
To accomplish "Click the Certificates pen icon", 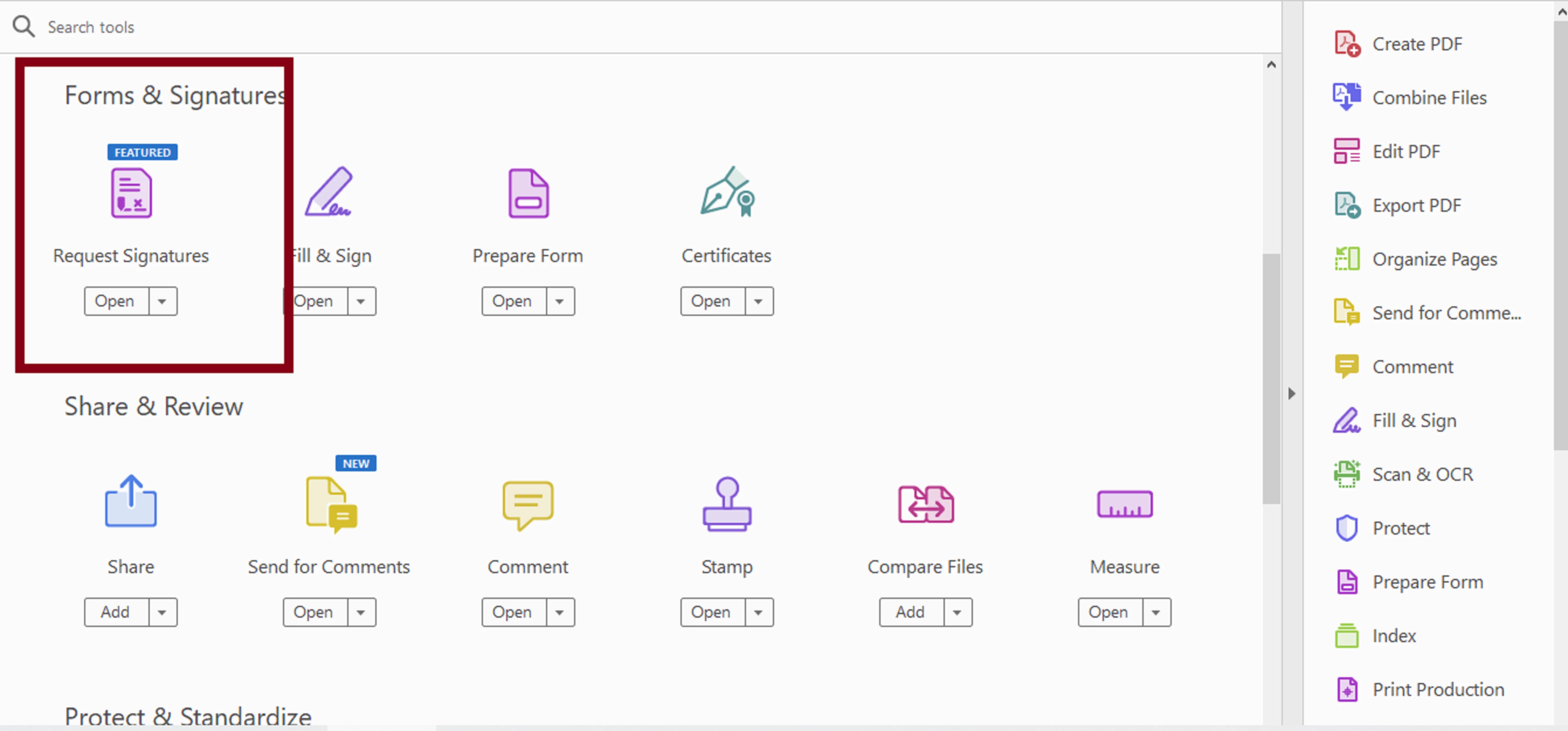I will [x=726, y=192].
